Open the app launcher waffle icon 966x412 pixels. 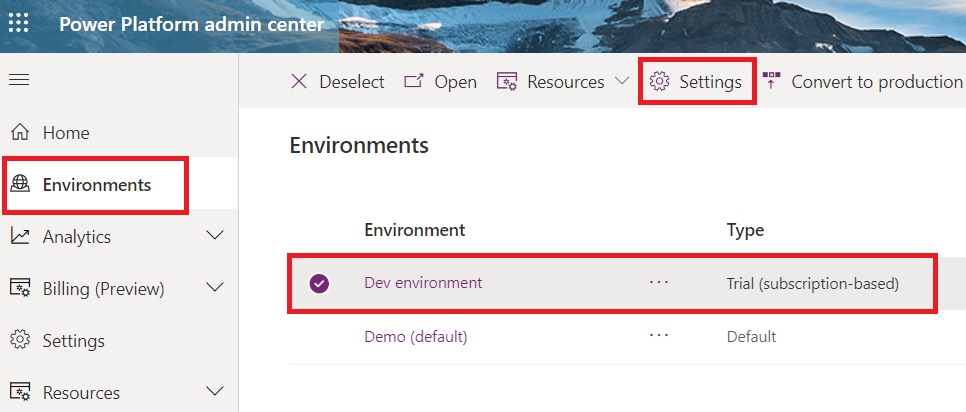[x=19, y=24]
